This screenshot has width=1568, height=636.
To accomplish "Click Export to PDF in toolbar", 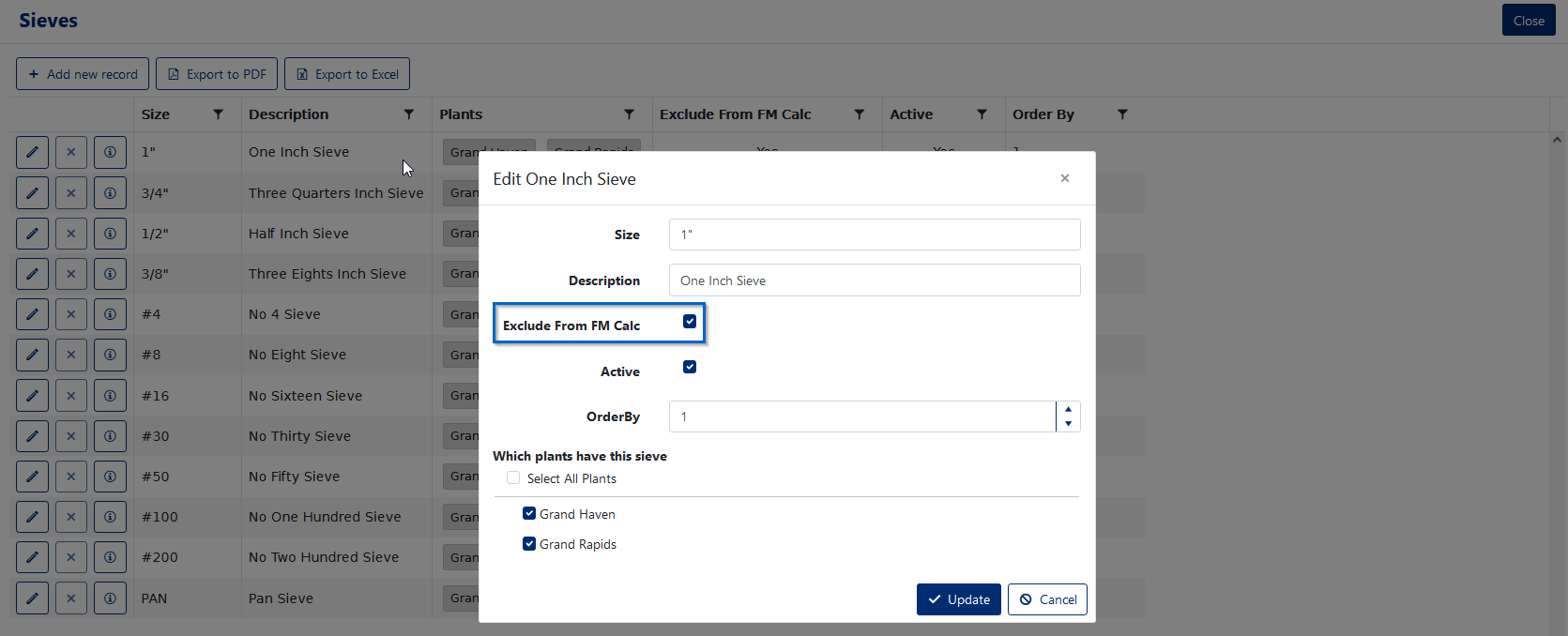I will pyautogui.click(x=217, y=74).
